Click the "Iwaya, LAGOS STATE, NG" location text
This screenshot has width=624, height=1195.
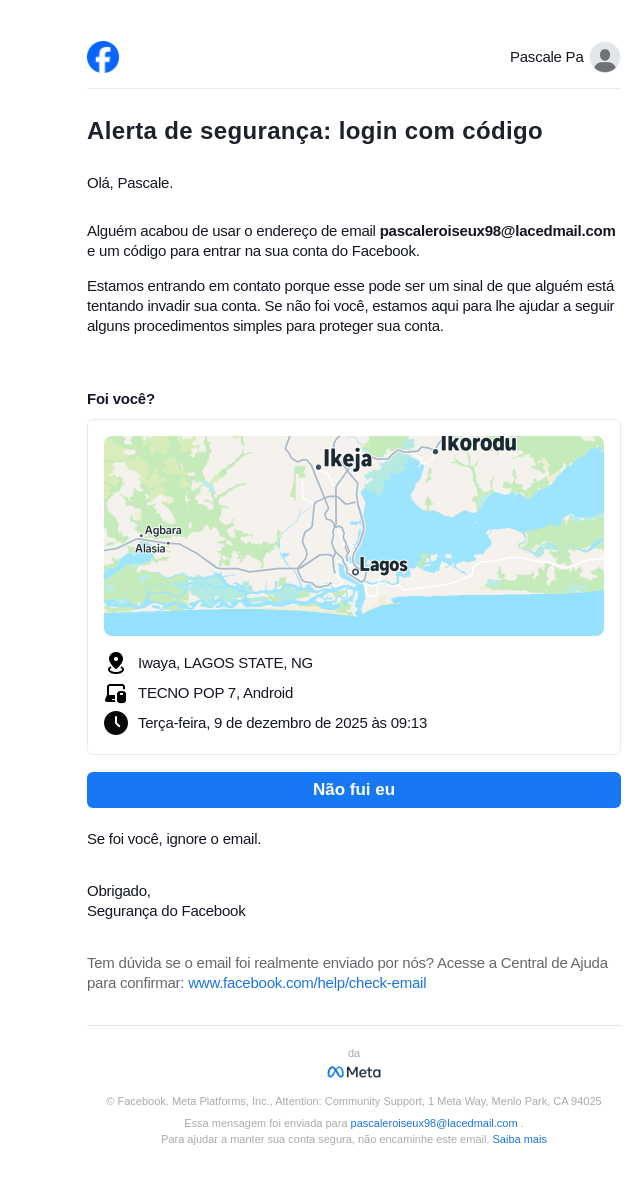(225, 663)
